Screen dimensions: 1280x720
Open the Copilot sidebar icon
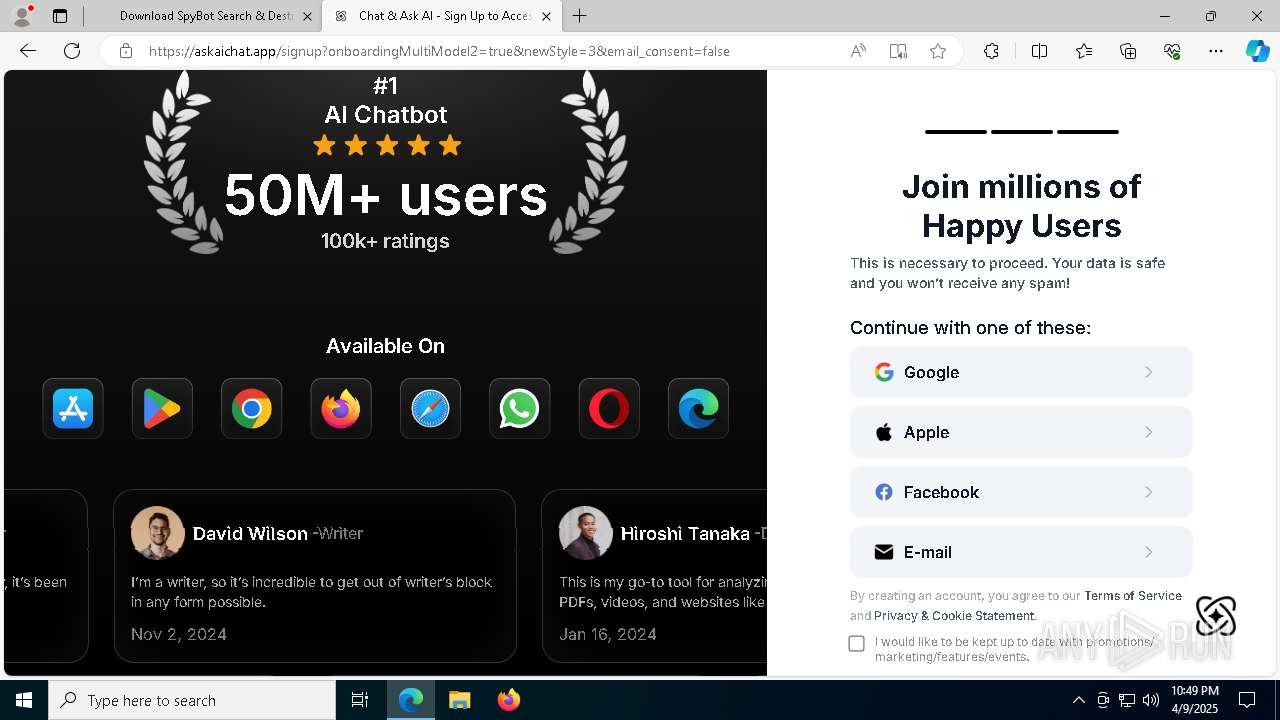pos(1258,51)
